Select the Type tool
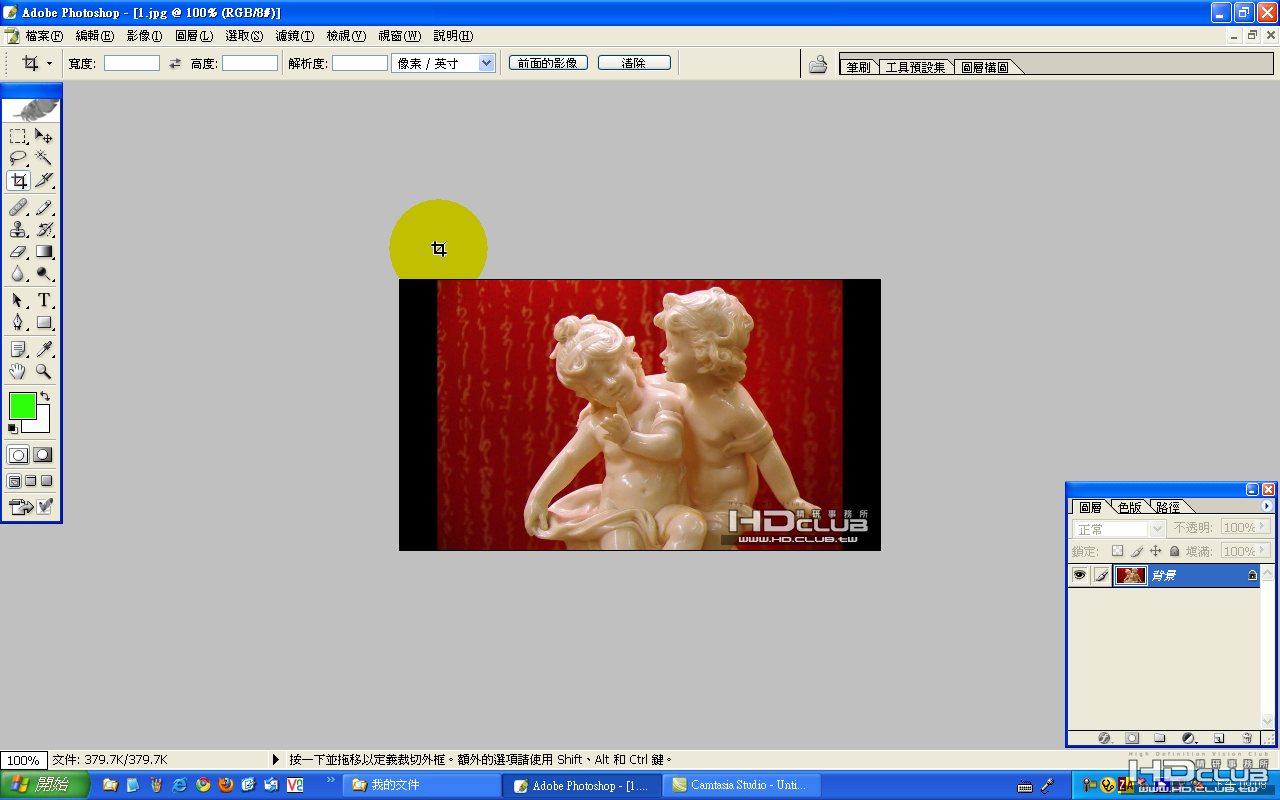Screen dimensions: 1280x800 coord(44,300)
